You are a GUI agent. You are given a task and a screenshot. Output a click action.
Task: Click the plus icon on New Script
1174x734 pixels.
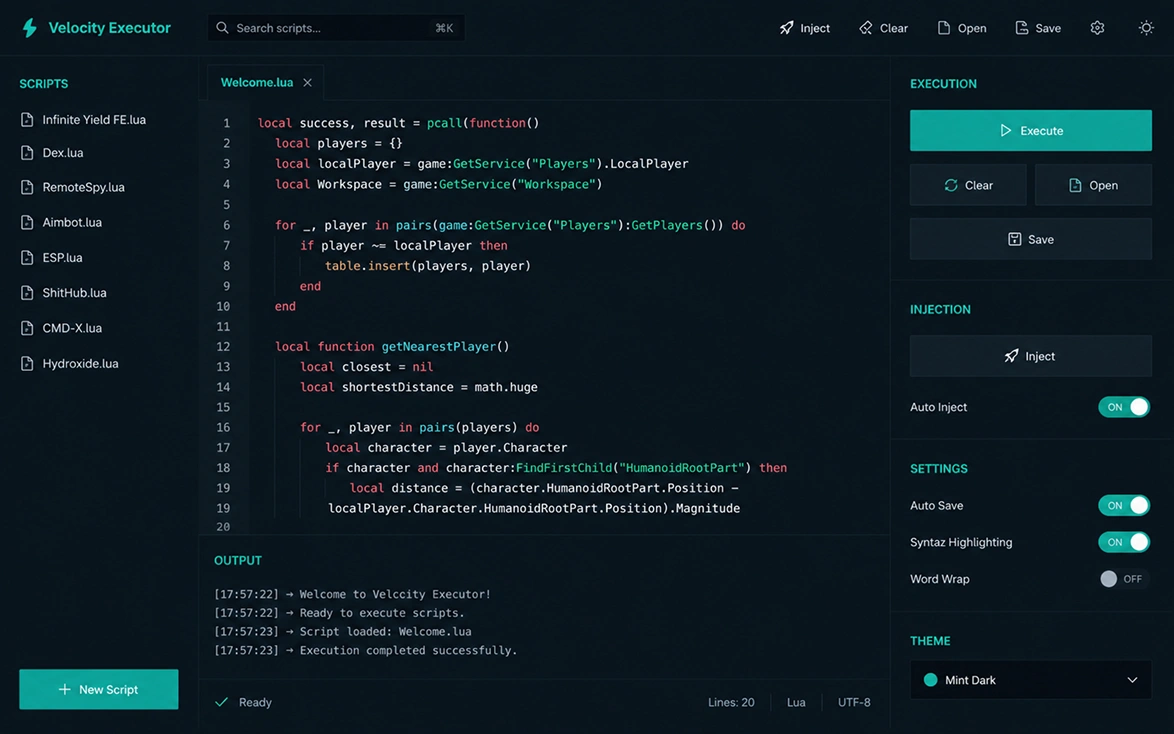click(x=64, y=689)
